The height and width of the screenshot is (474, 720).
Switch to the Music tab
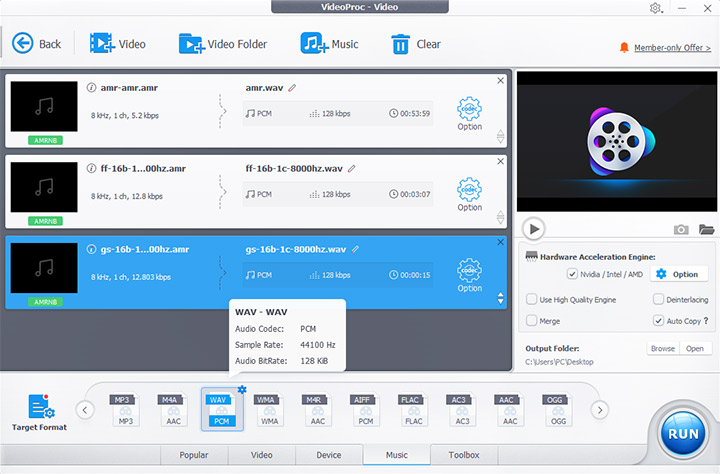397,455
